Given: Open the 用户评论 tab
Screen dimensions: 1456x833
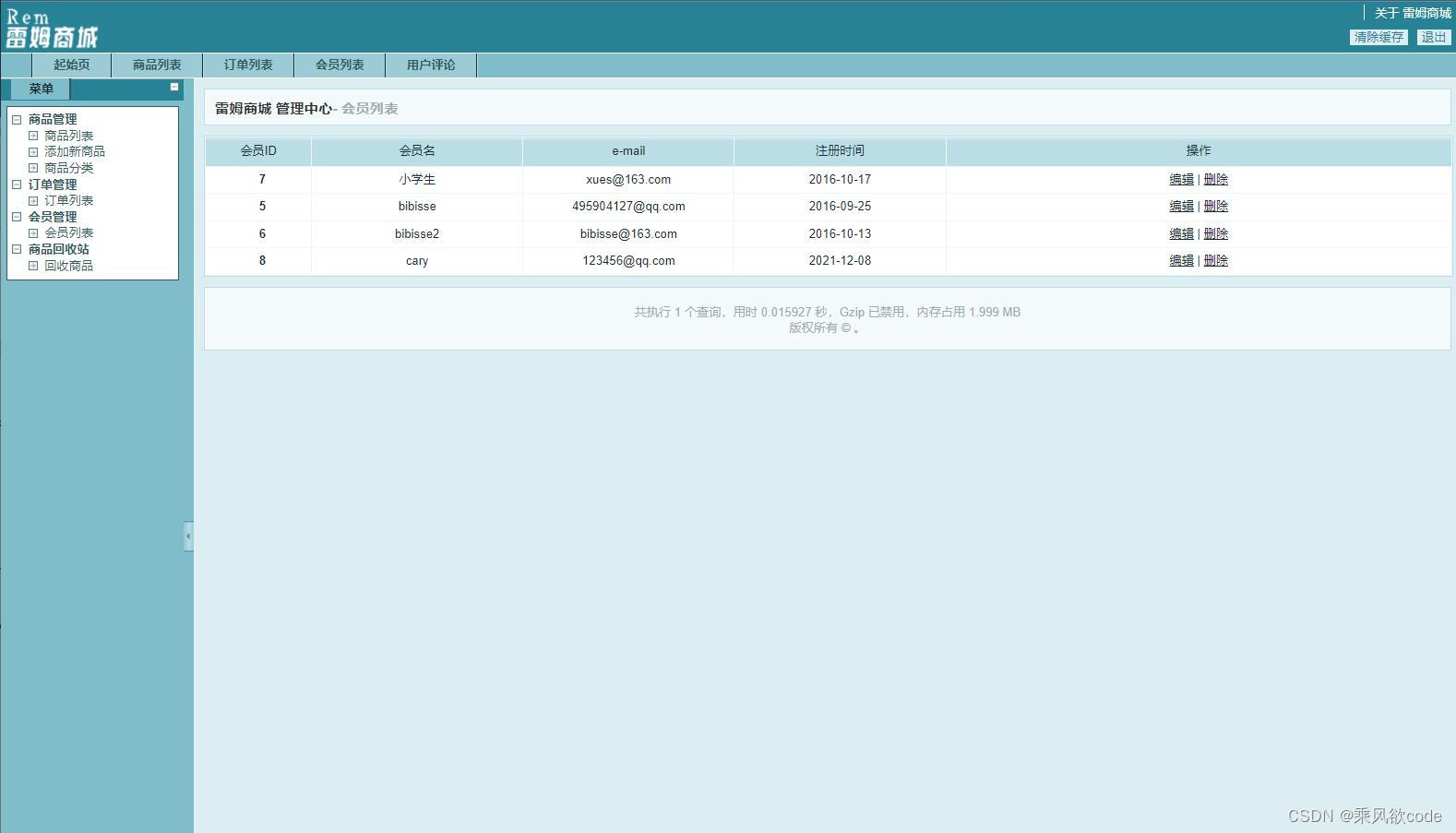Looking at the screenshot, I should click(431, 65).
